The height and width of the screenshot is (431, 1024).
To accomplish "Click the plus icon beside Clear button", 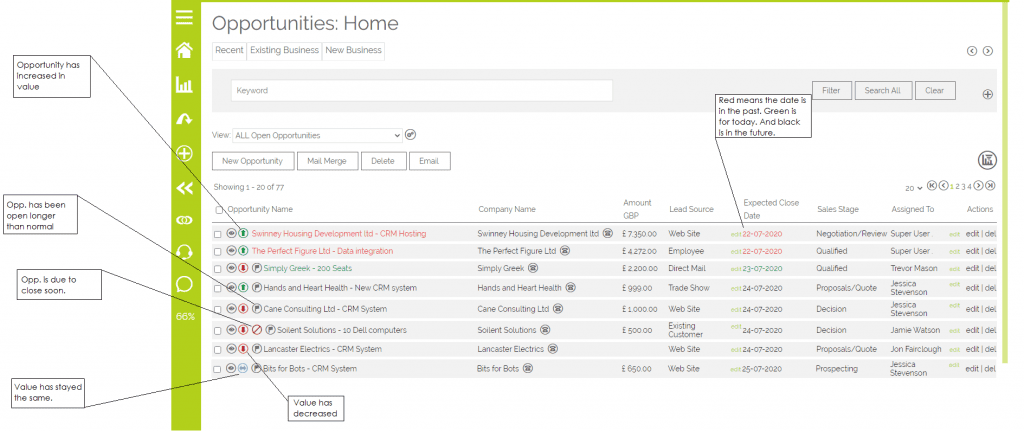I will (987, 95).
